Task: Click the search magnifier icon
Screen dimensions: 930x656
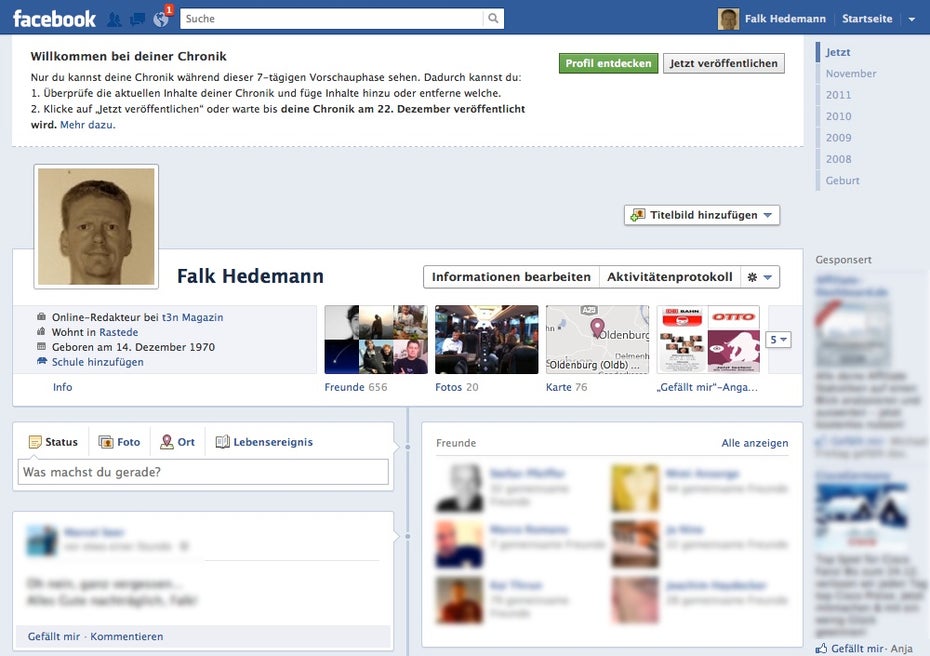Action: [493, 18]
